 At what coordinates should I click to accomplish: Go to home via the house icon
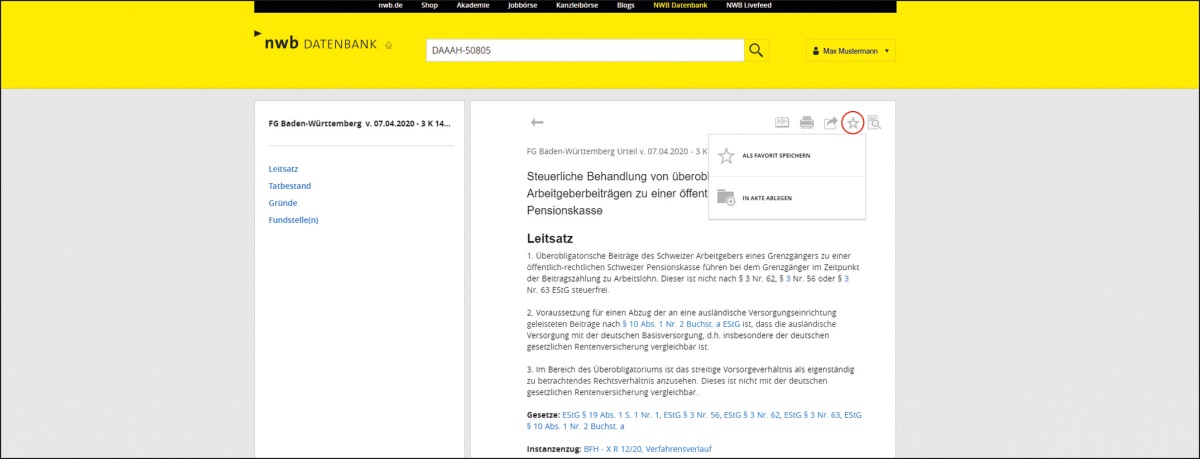pos(388,45)
